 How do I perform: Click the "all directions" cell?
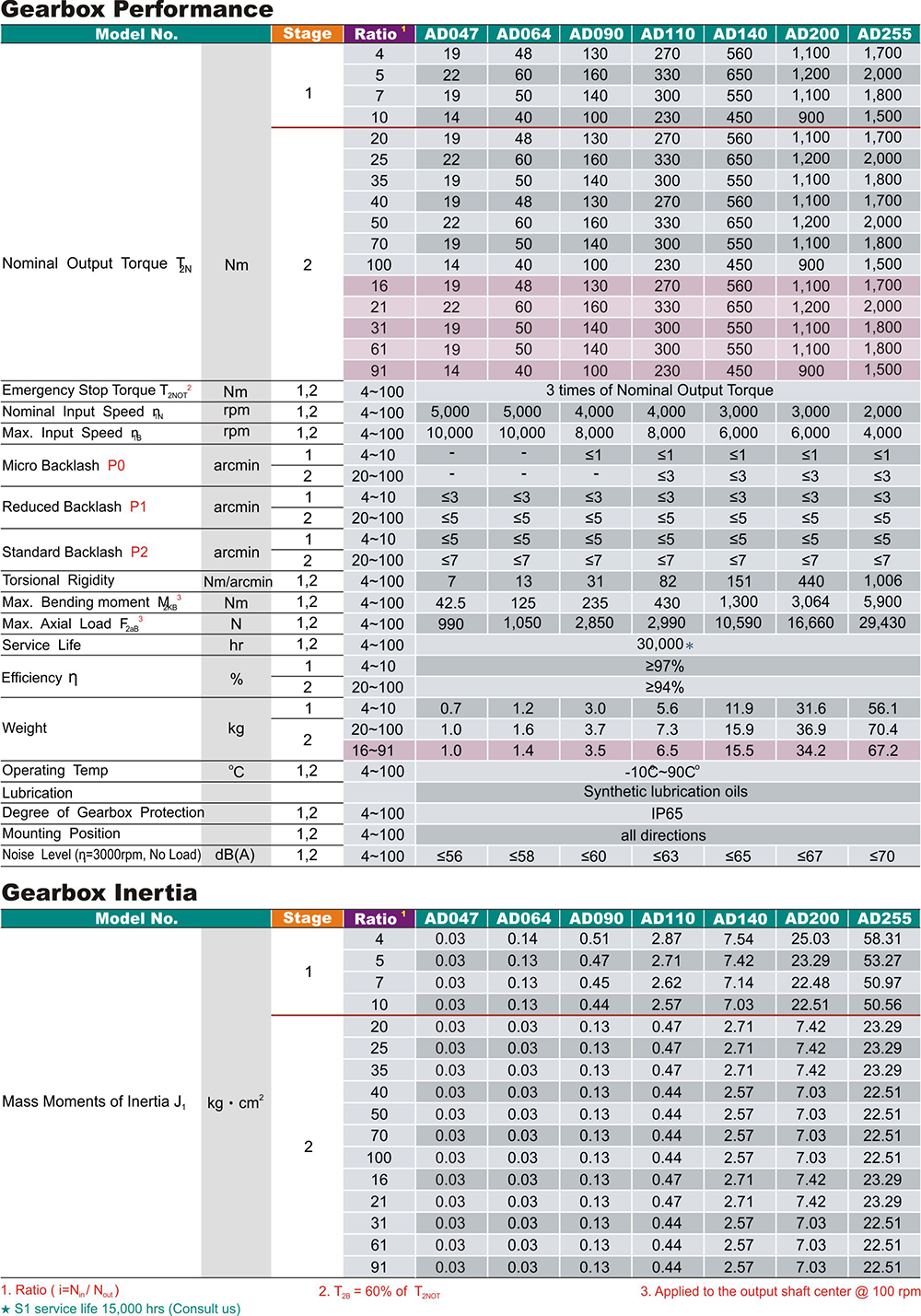[663, 835]
